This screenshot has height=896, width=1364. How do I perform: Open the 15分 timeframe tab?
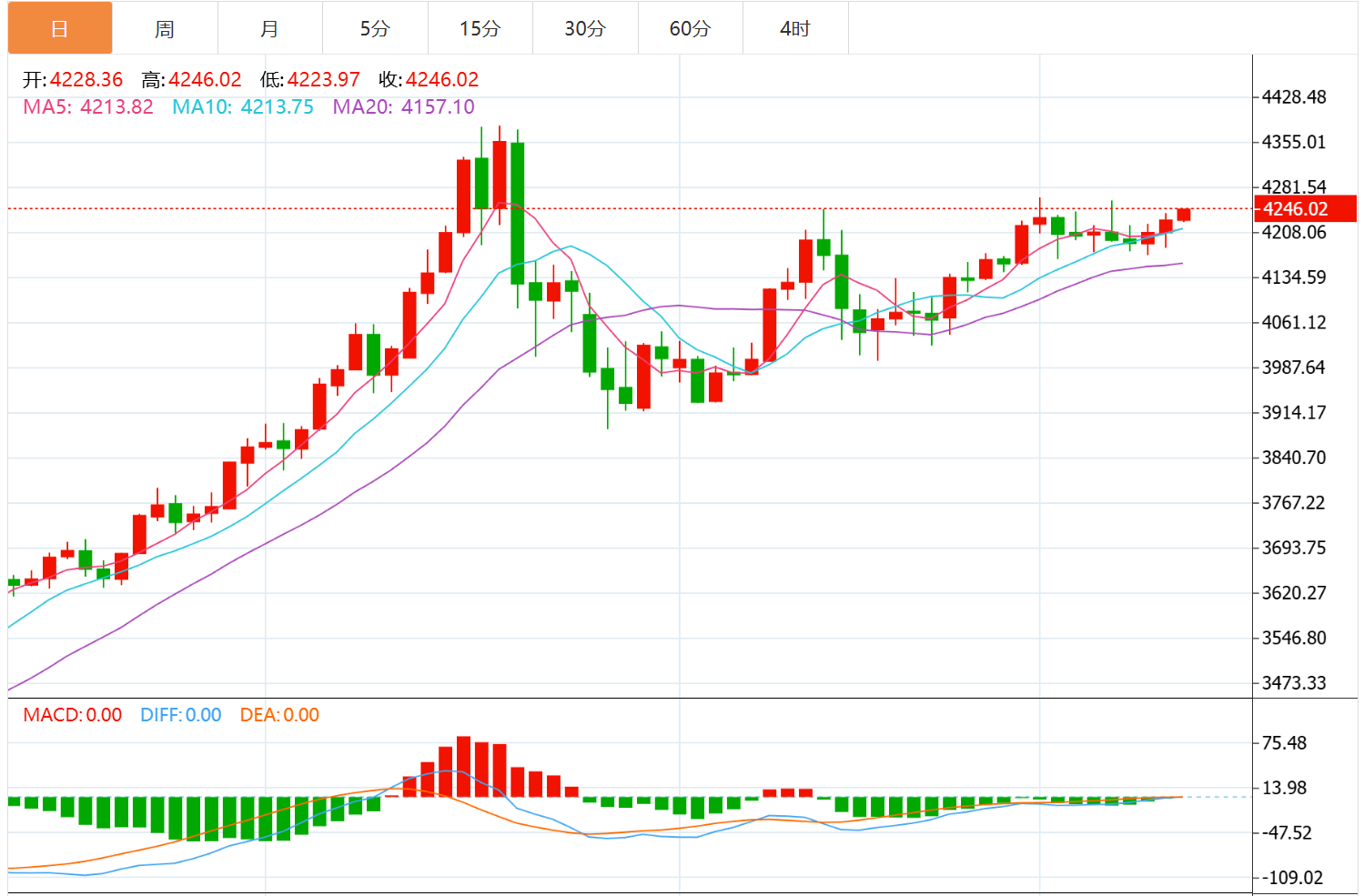pyautogui.click(x=480, y=28)
